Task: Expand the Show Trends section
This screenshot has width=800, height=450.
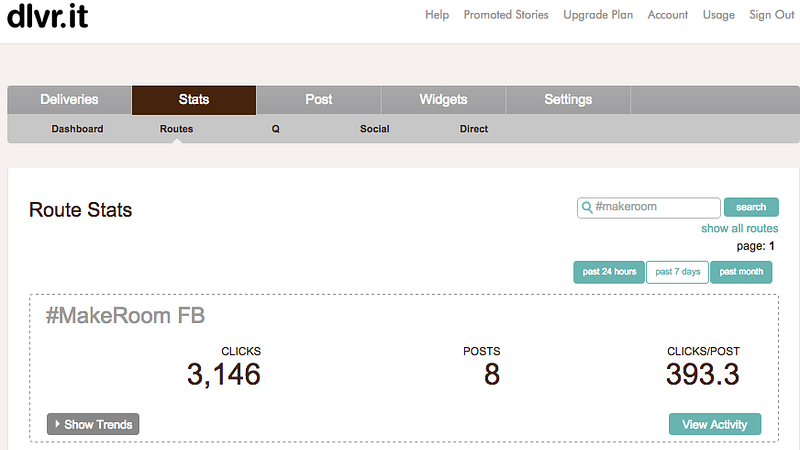Action: click(93, 424)
